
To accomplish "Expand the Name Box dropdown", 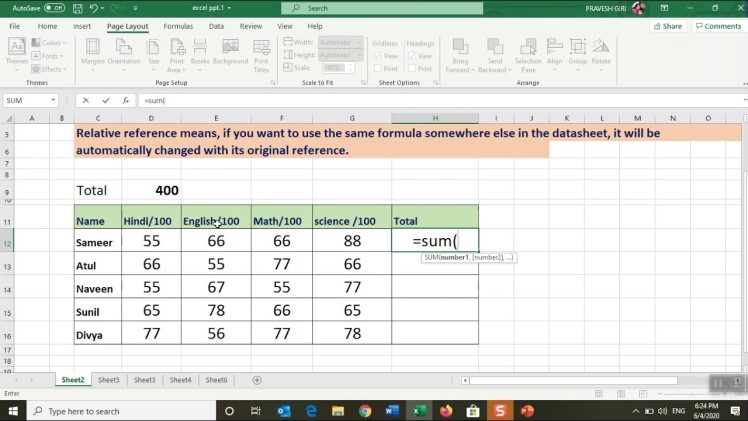I will pyautogui.click(x=53, y=100).
